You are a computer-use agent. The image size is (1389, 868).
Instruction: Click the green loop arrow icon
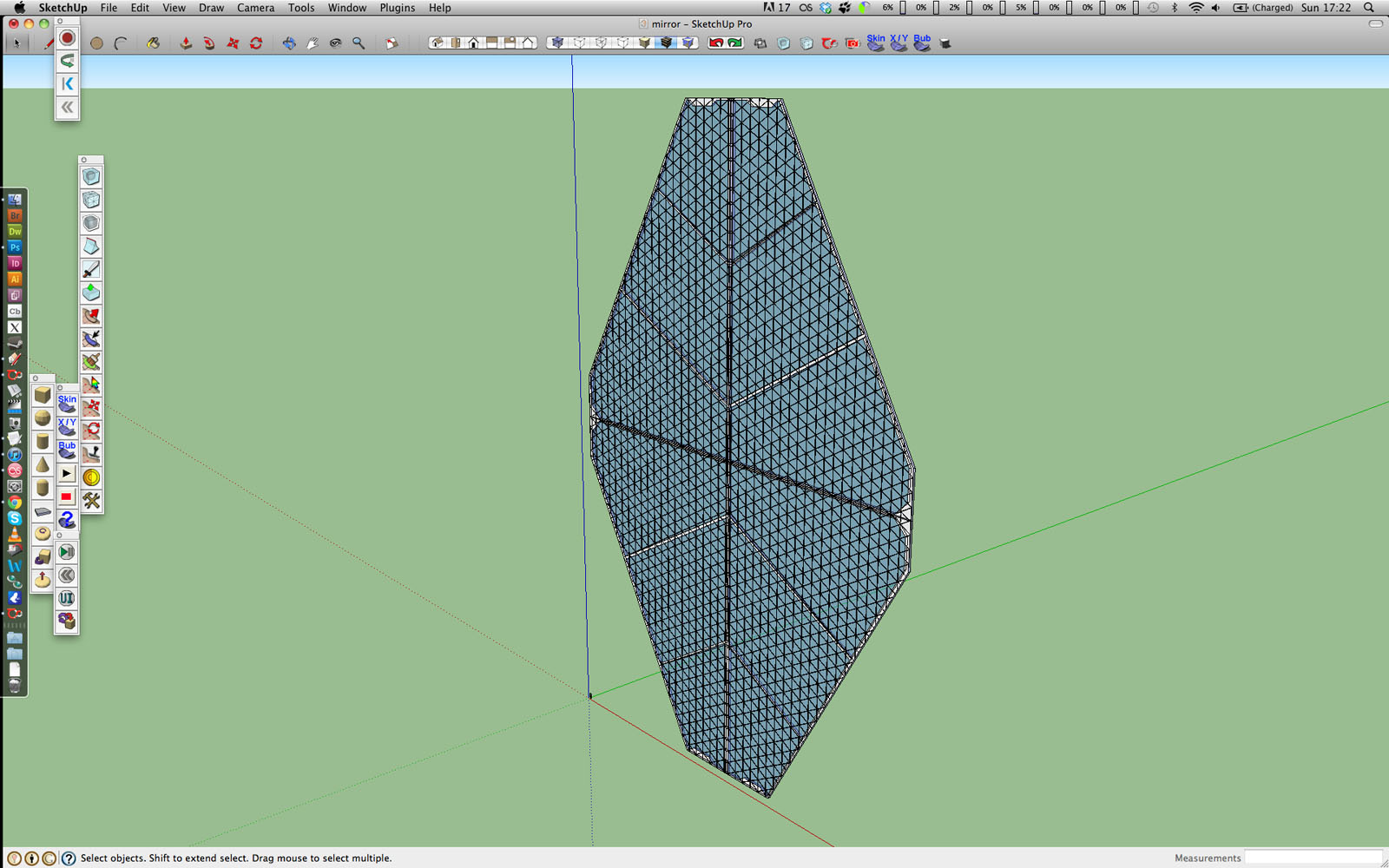tap(68, 61)
